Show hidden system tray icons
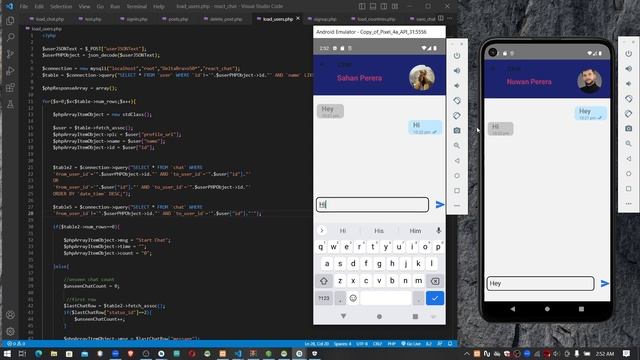 [467, 353]
